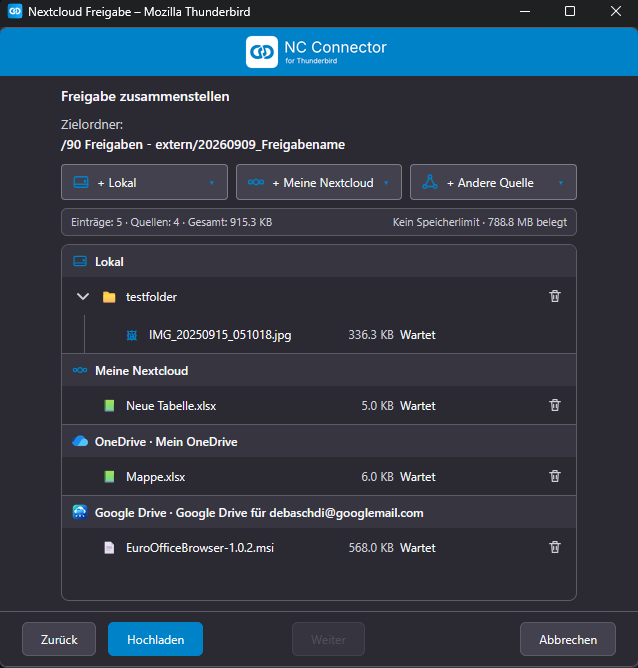The image size is (638, 668).
Task: Click the Meine Nextcloud section header label
Action: [x=141, y=371]
